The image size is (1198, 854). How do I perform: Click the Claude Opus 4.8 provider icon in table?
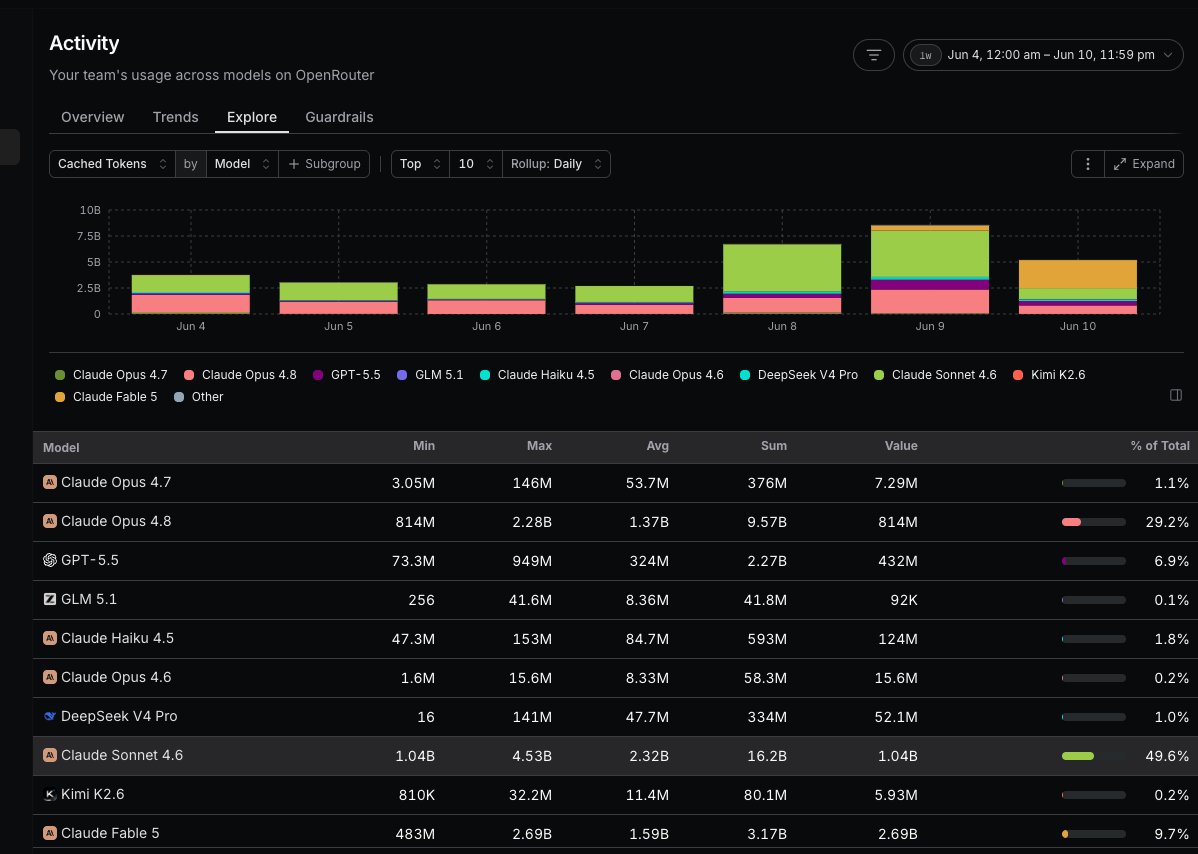[x=50, y=521]
